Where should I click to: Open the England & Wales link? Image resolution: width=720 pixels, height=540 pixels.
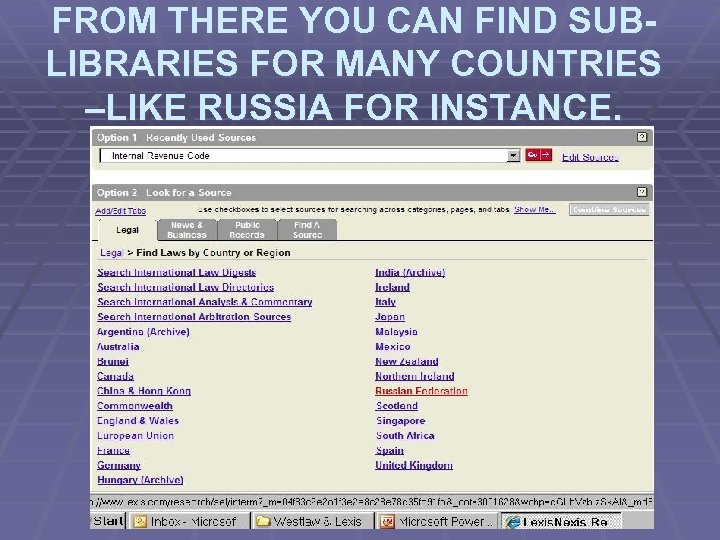(x=138, y=421)
